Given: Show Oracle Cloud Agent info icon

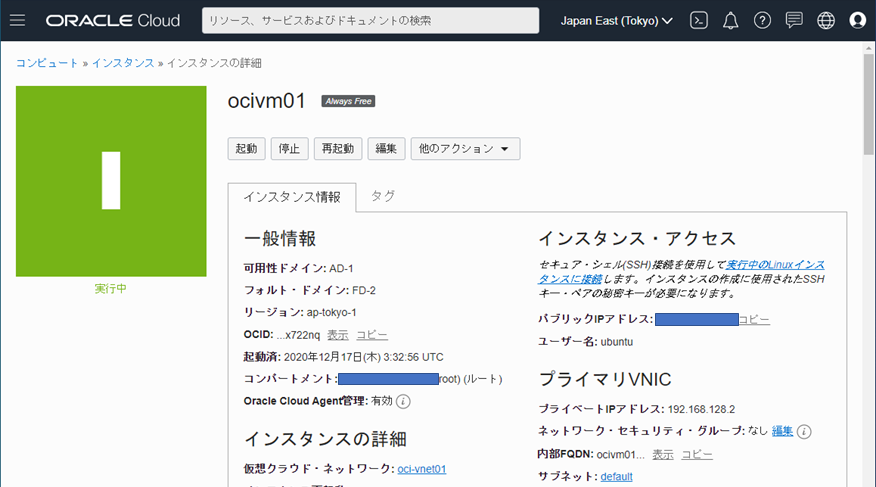Looking at the screenshot, I should pos(403,402).
